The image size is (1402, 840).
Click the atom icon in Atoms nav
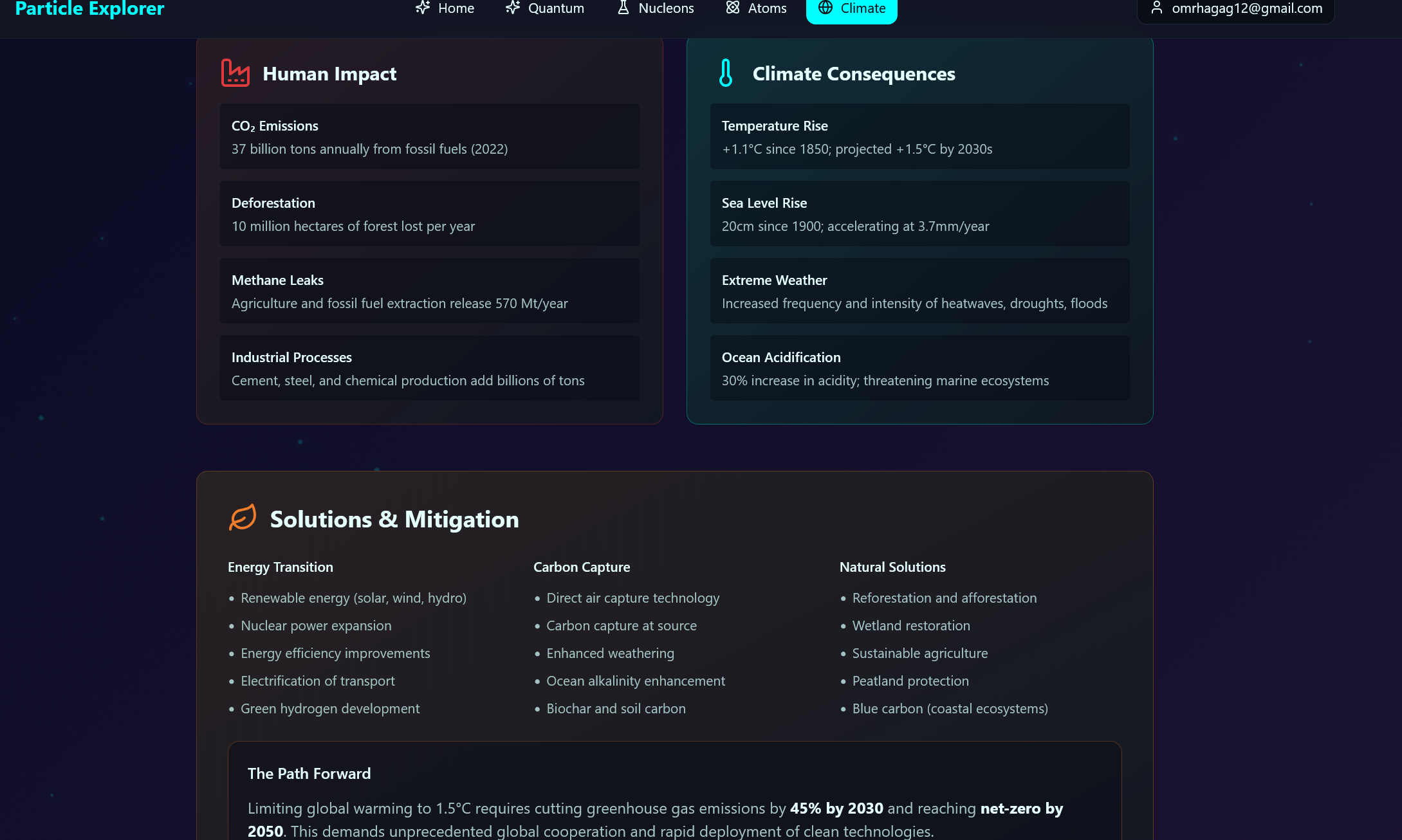(x=733, y=8)
